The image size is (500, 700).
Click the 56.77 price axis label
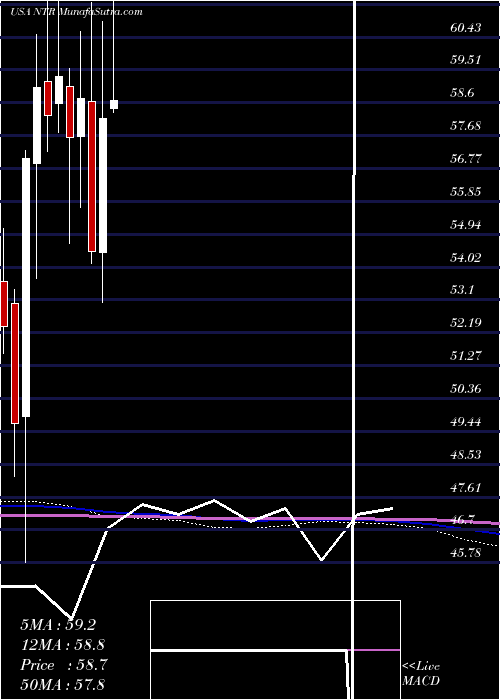tap(466, 159)
